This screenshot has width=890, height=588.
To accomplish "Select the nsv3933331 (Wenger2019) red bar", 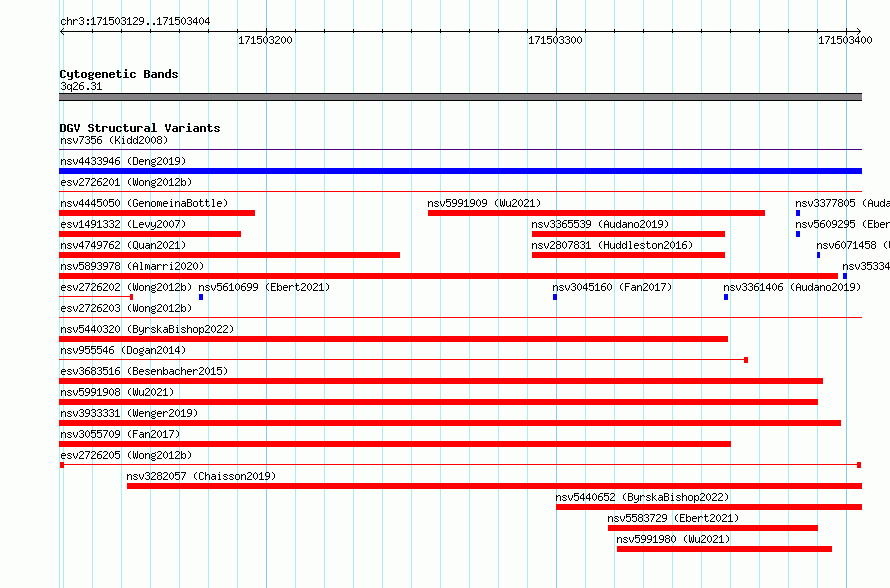I will pyautogui.click(x=450, y=423).
